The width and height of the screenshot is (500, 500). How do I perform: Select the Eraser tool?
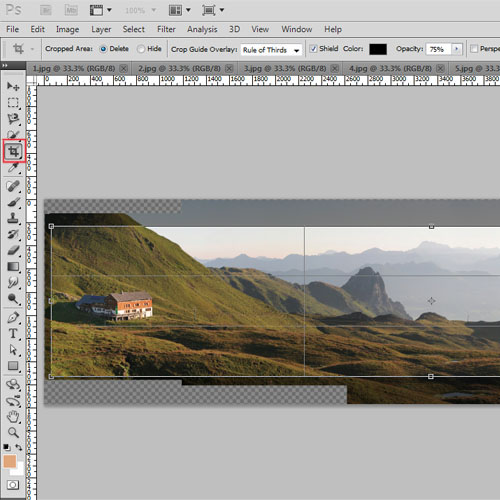coord(13,250)
